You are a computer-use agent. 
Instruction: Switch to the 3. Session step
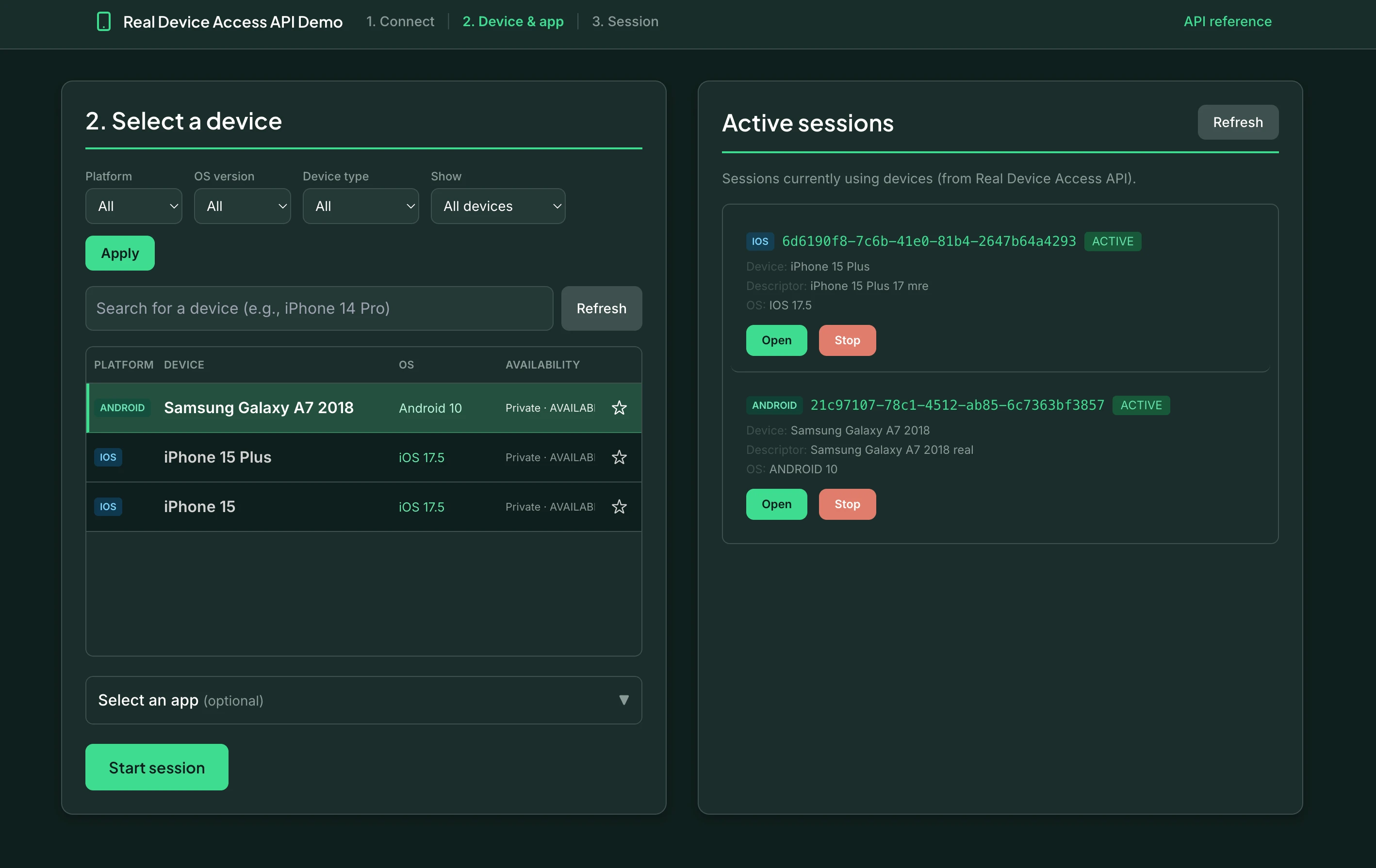coord(624,22)
